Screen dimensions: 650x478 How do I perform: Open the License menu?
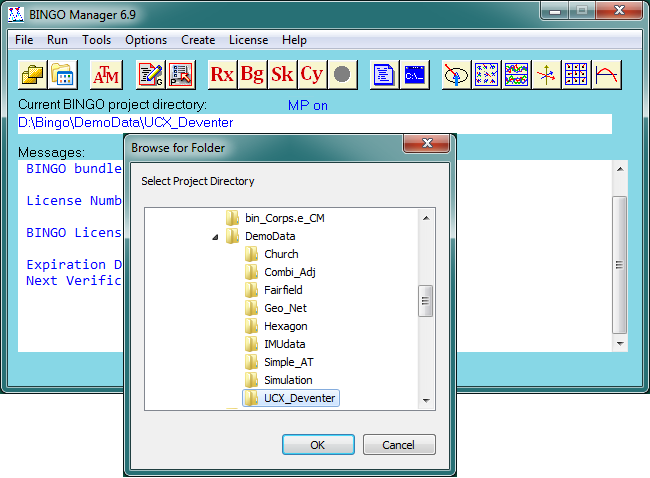click(x=248, y=40)
